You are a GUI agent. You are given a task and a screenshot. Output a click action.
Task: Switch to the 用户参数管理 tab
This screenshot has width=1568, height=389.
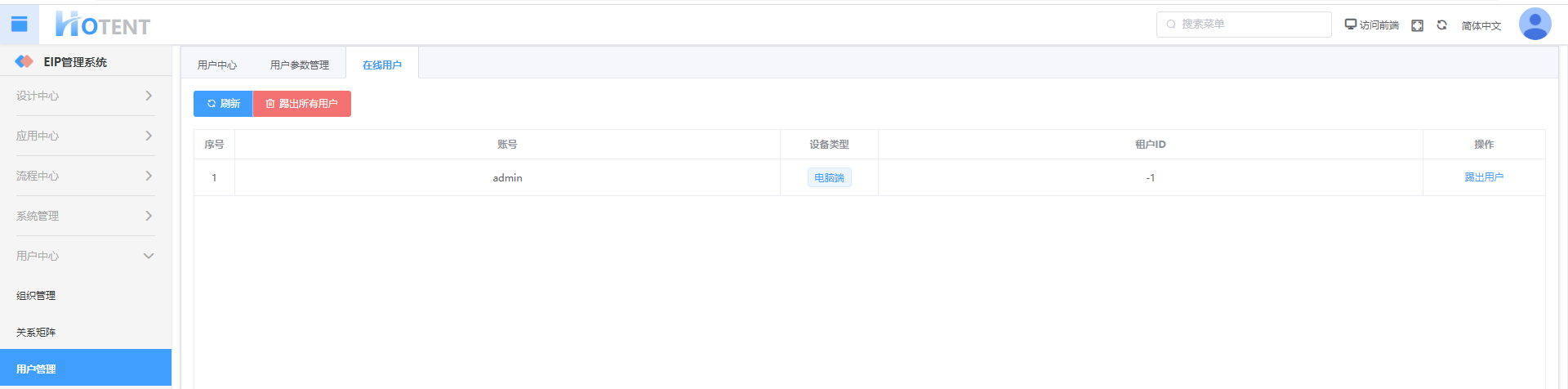[300, 65]
